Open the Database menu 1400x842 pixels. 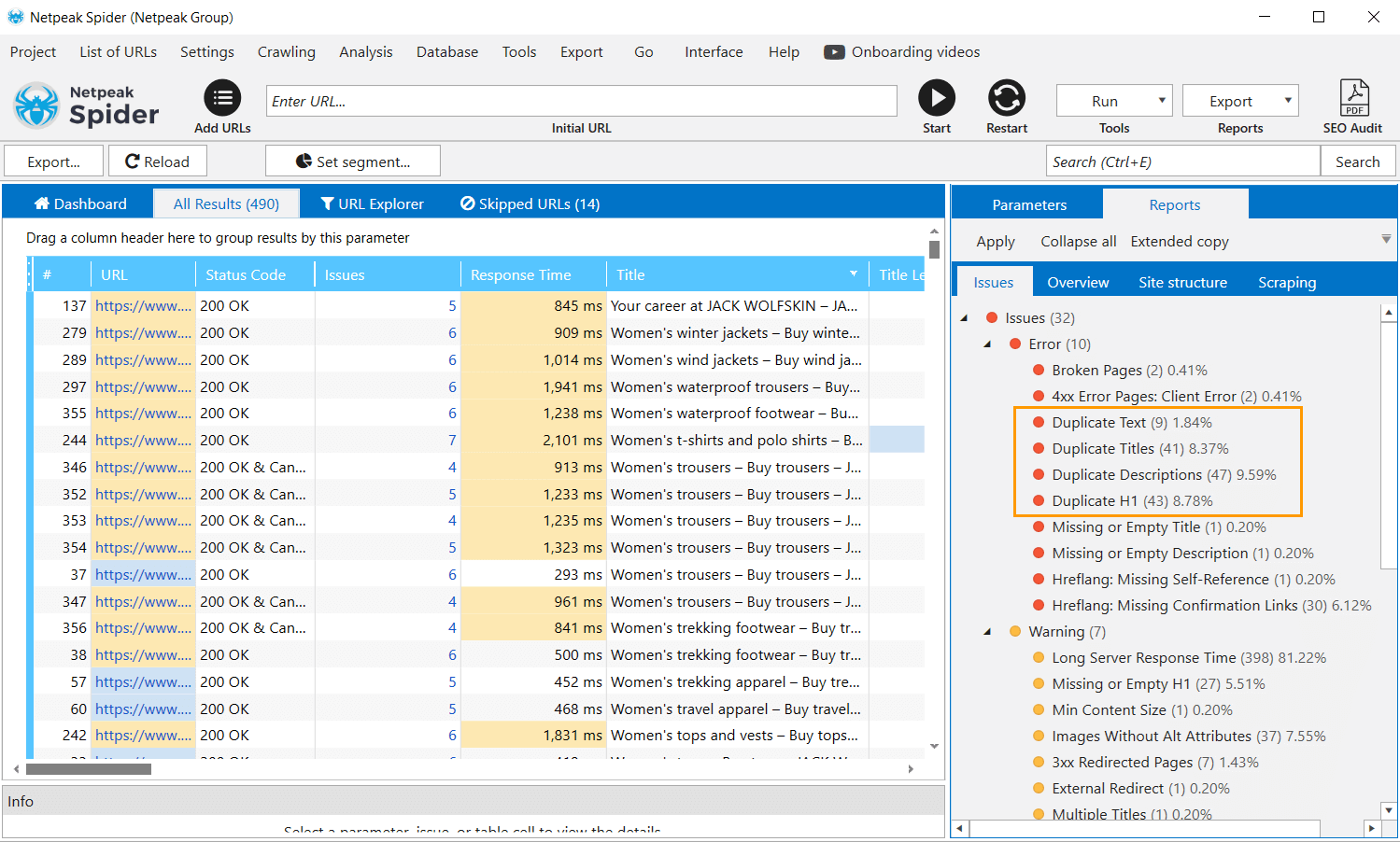click(447, 52)
